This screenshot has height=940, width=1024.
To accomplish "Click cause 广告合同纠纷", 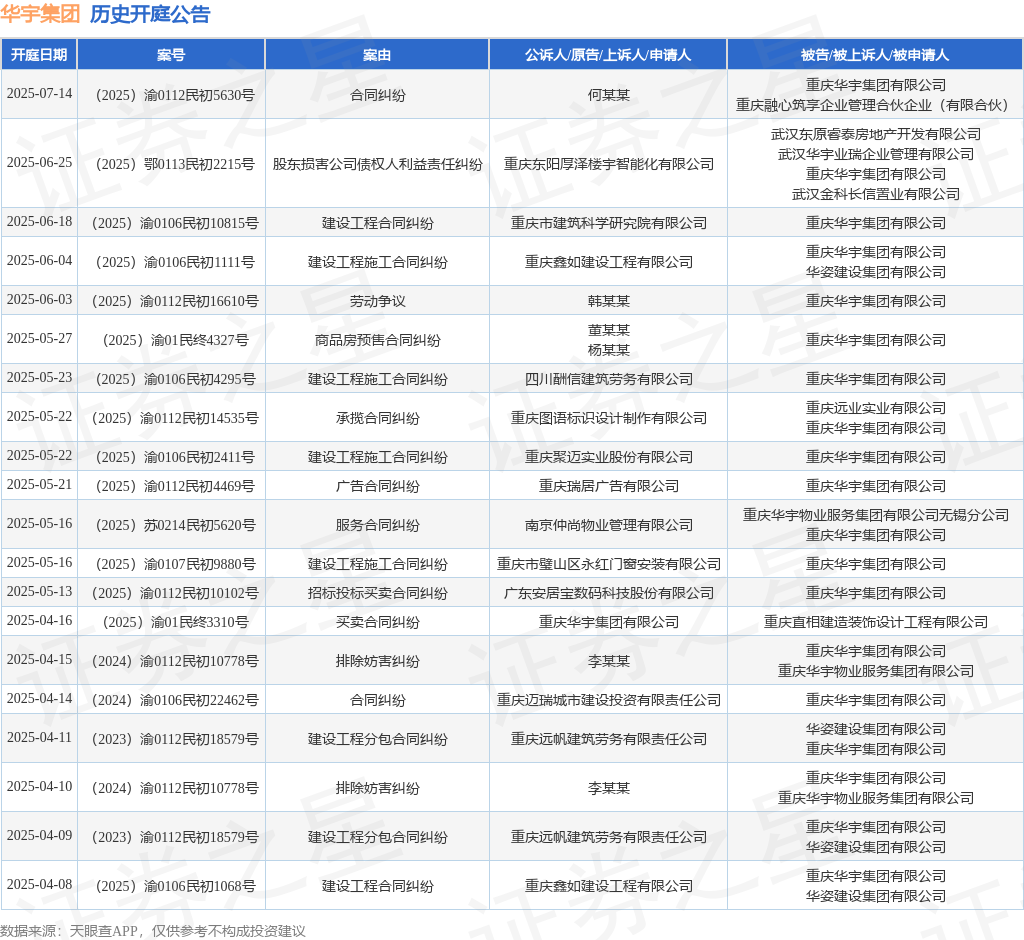I will pos(377,487).
